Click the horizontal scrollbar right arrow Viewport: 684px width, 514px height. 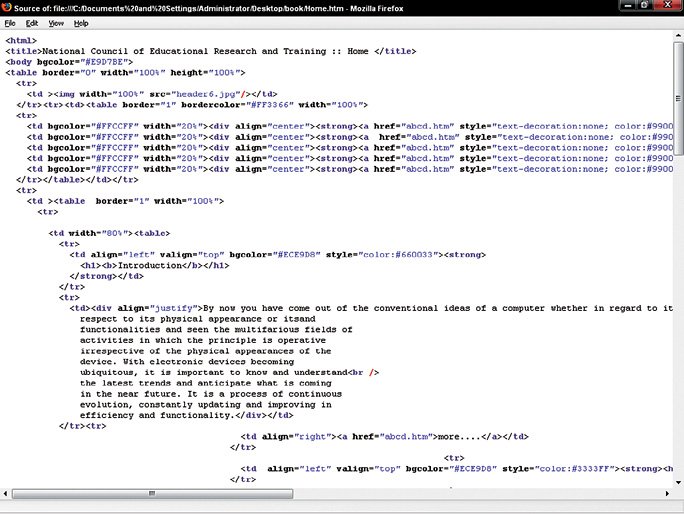667,493
